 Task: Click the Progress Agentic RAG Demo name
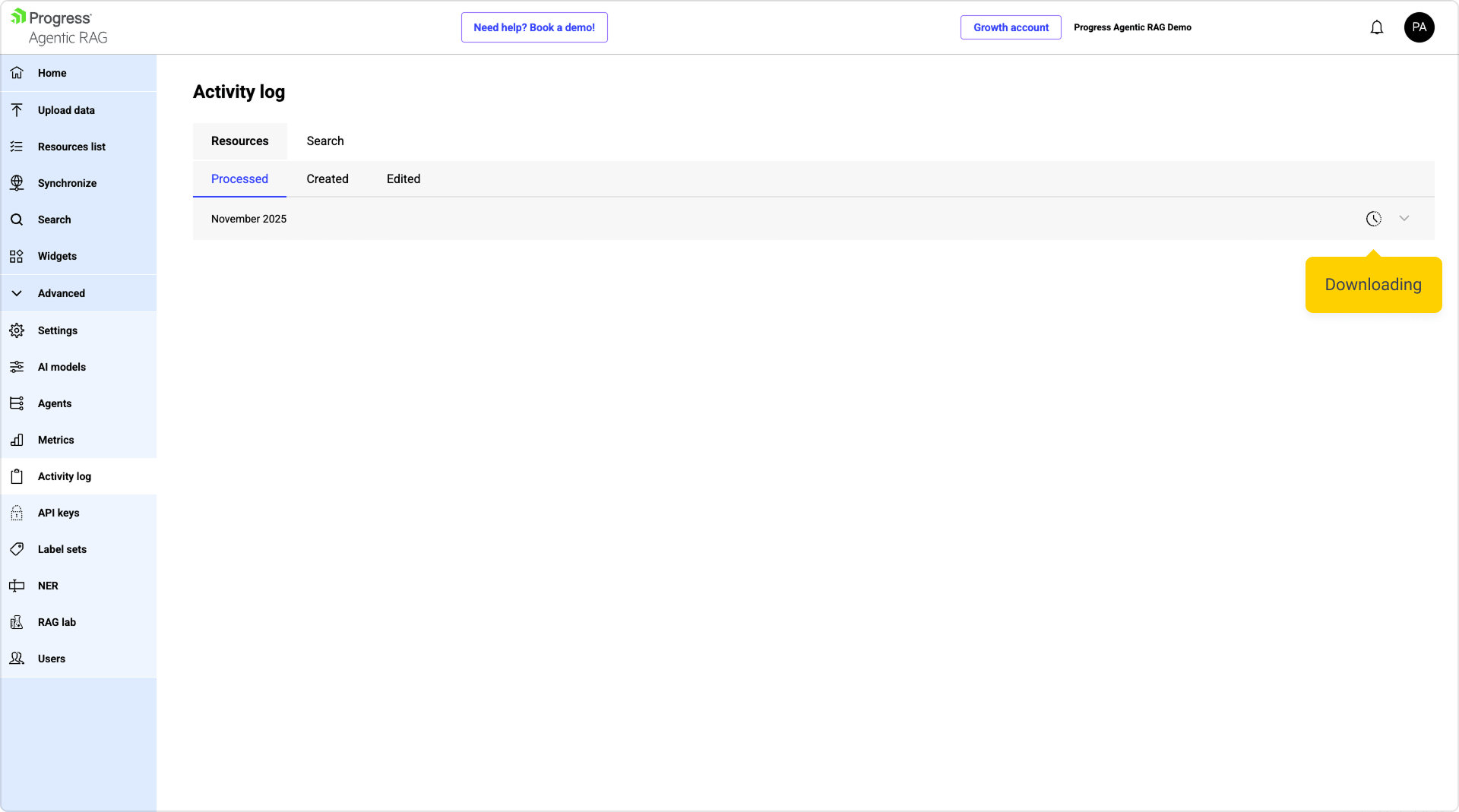(1132, 27)
